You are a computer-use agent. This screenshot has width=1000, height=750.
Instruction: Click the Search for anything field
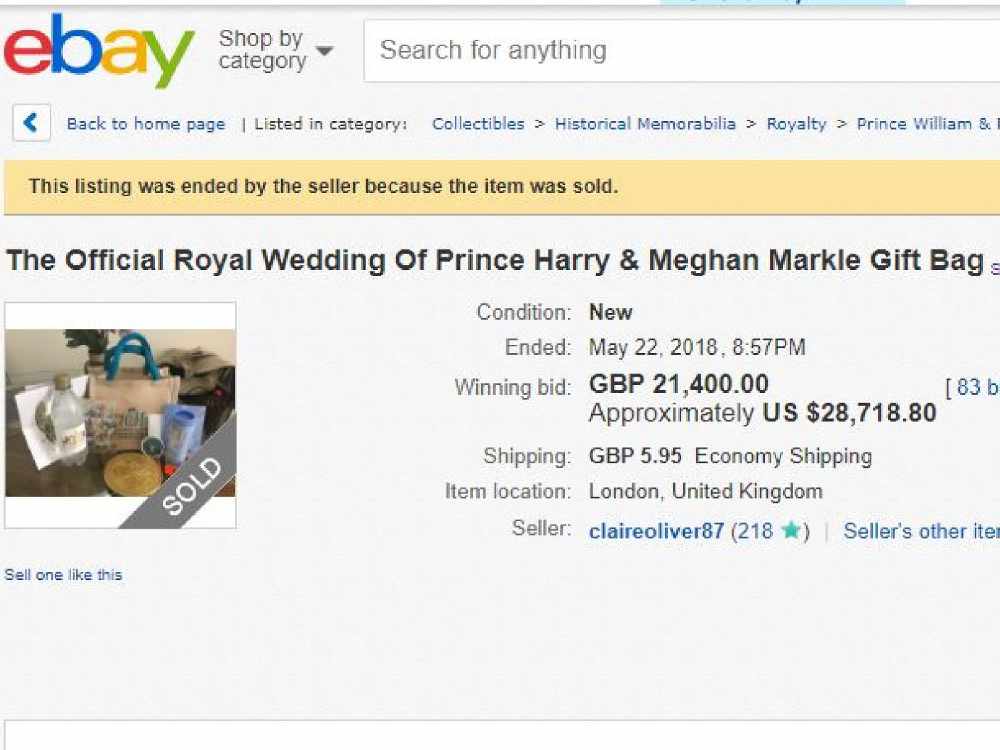click(x=682, y=50)
